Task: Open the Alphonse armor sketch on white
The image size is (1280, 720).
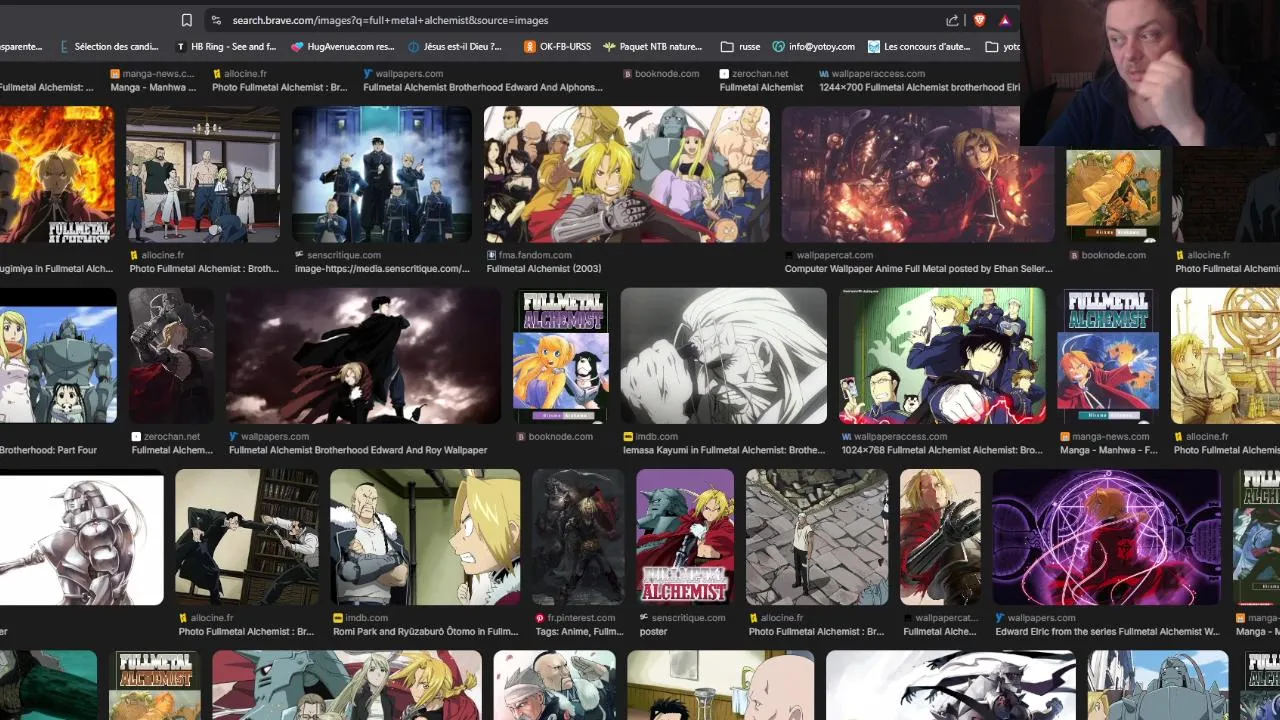Action: [x=81, y=537]
